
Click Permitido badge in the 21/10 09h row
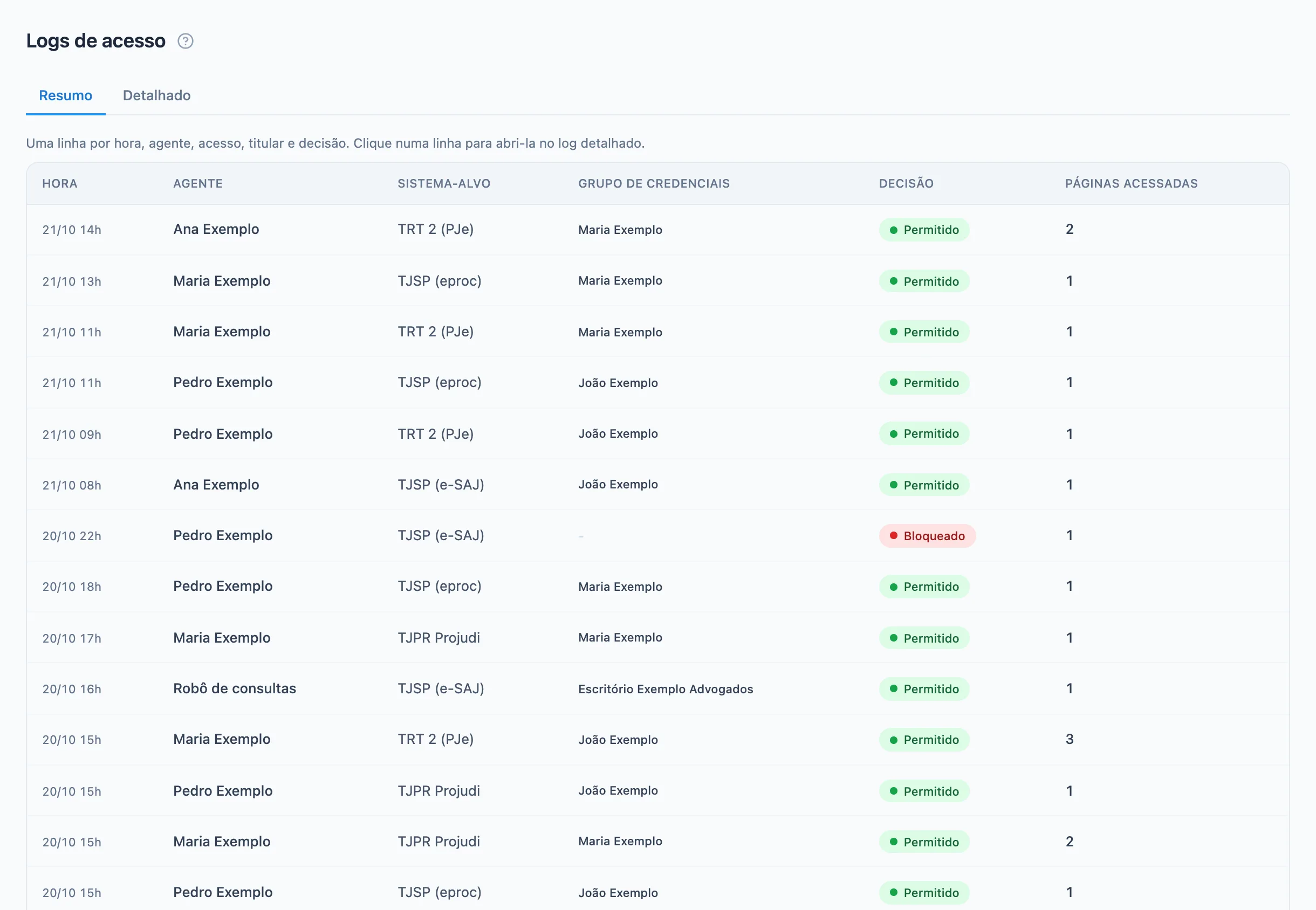coord(923,434)
